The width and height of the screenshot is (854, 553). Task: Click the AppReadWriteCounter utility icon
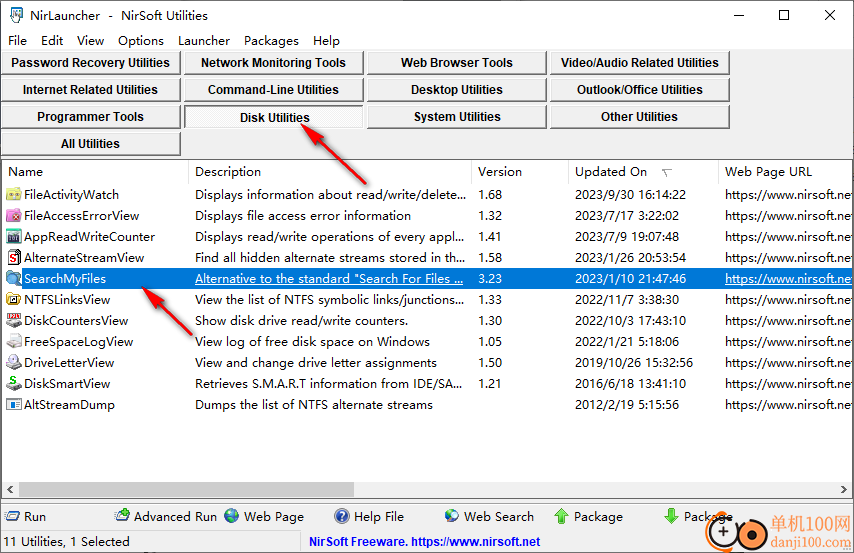14,236
